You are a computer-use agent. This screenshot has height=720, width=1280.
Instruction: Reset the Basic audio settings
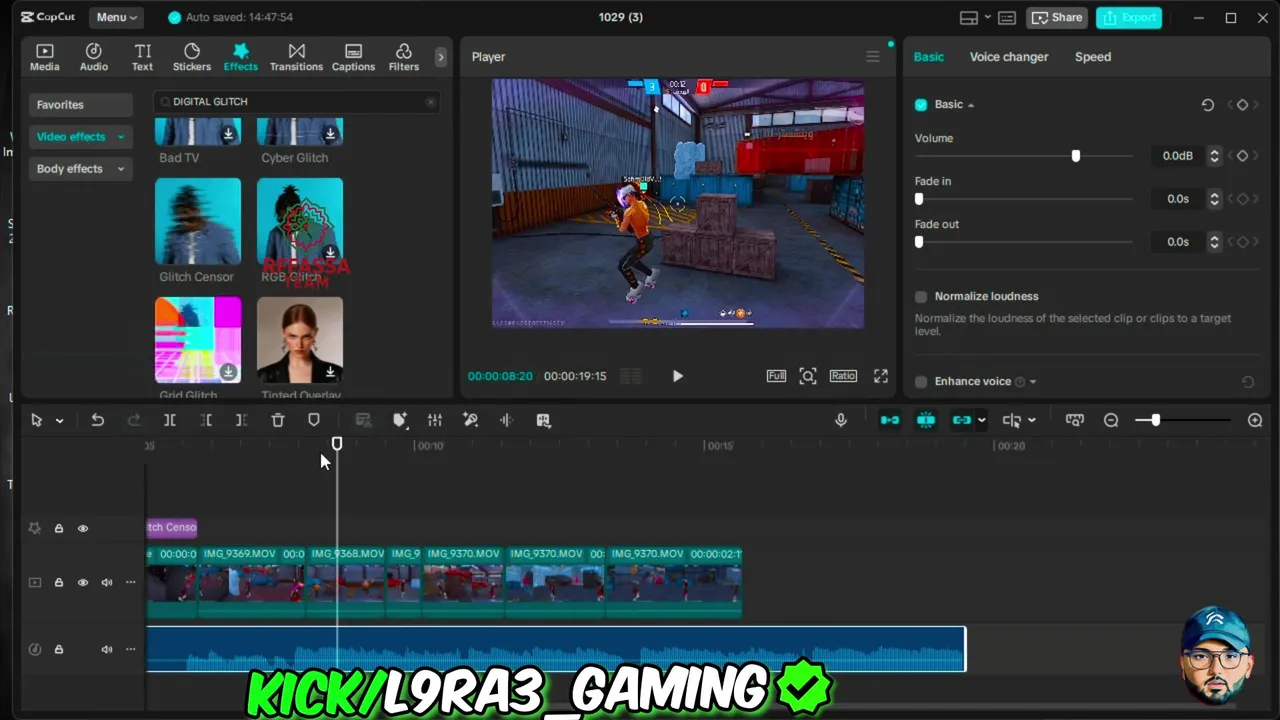[x=1208, y=105]
